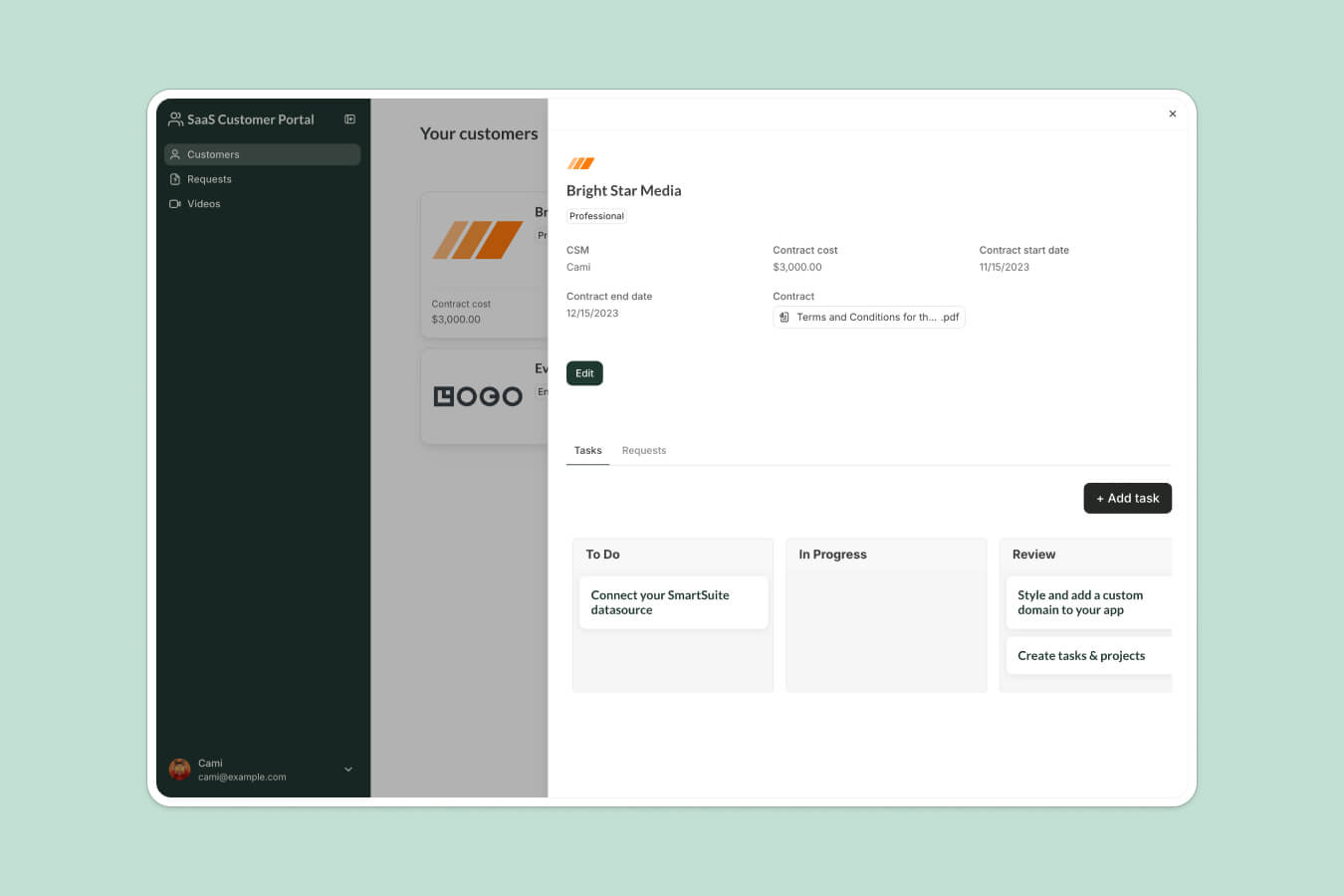Click the Videos camera icon in sidebar
Viewport: 1344px width, 896px height.
coord(175,204)
